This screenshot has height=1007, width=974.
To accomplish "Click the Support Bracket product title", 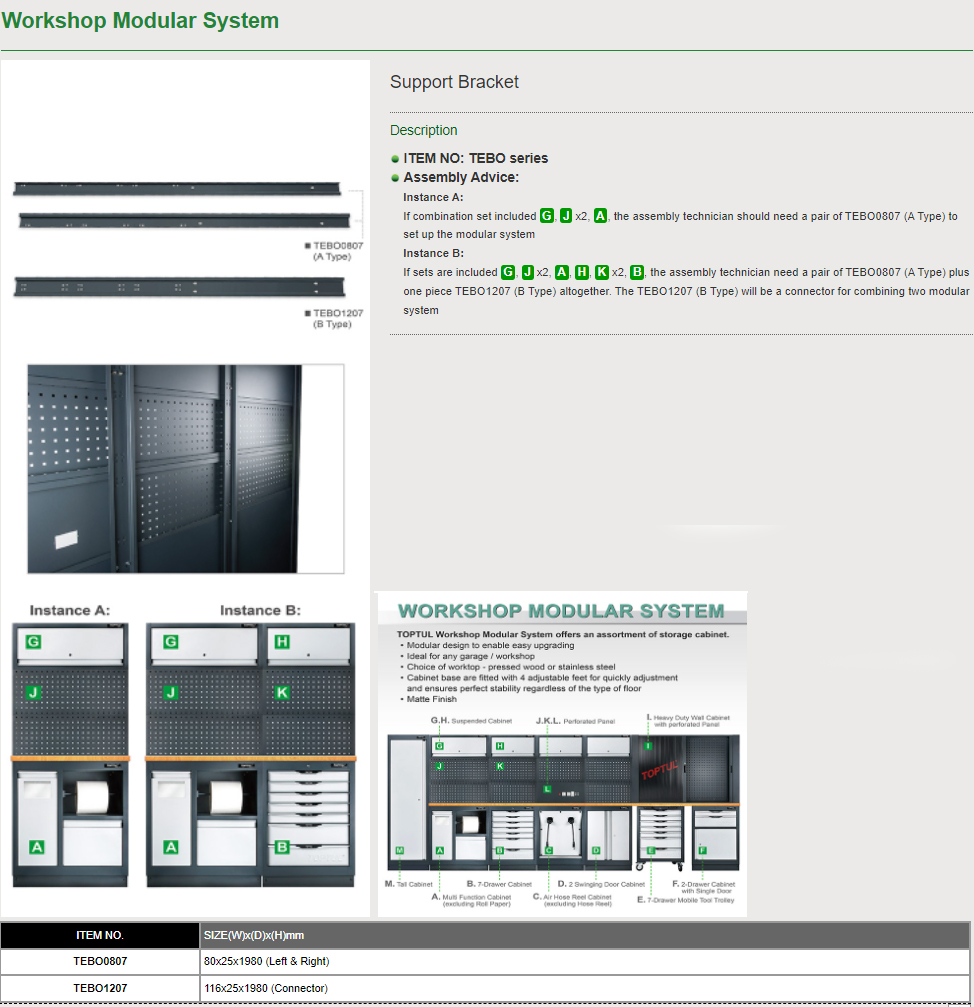I will click(x=454, y=82).
